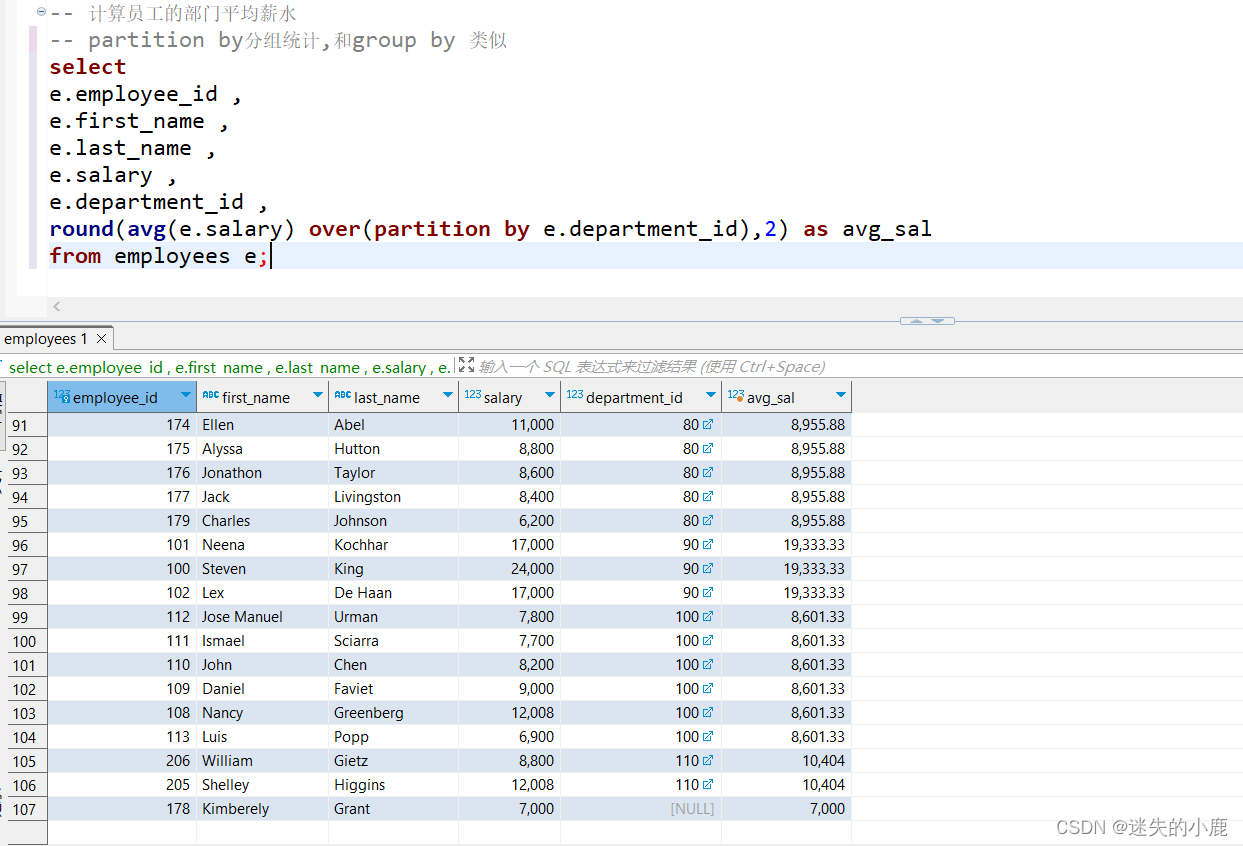Click the last_name column header
This screenshot has height=846, width=1243.
pyautogui.click(x=393, y=397)
